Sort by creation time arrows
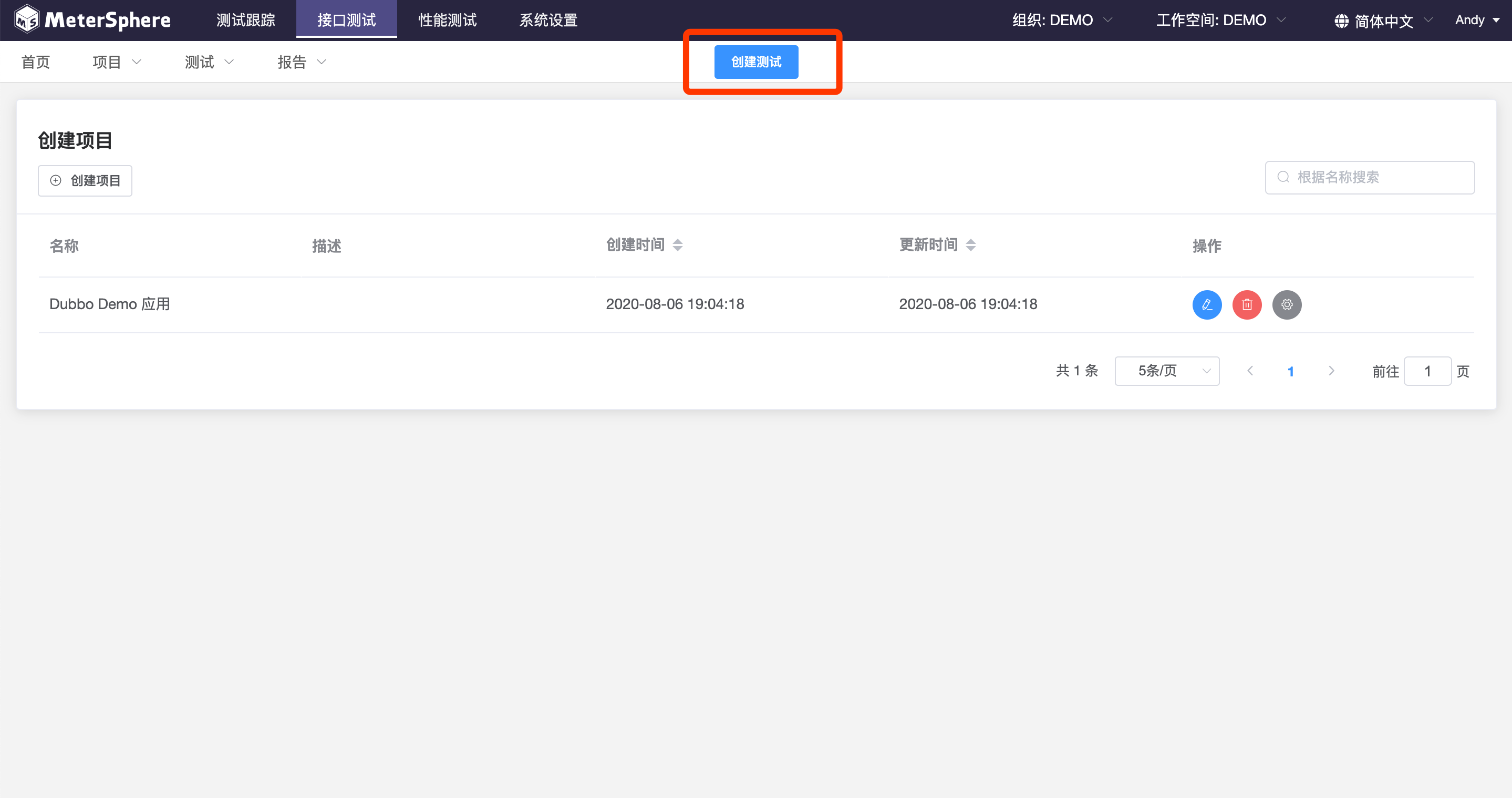 coord(677,245)
